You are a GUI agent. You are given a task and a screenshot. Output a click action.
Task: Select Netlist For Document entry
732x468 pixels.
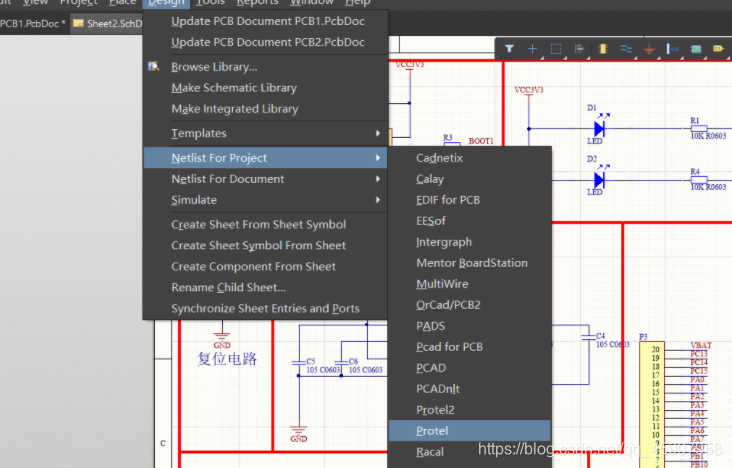coord(265,179)
